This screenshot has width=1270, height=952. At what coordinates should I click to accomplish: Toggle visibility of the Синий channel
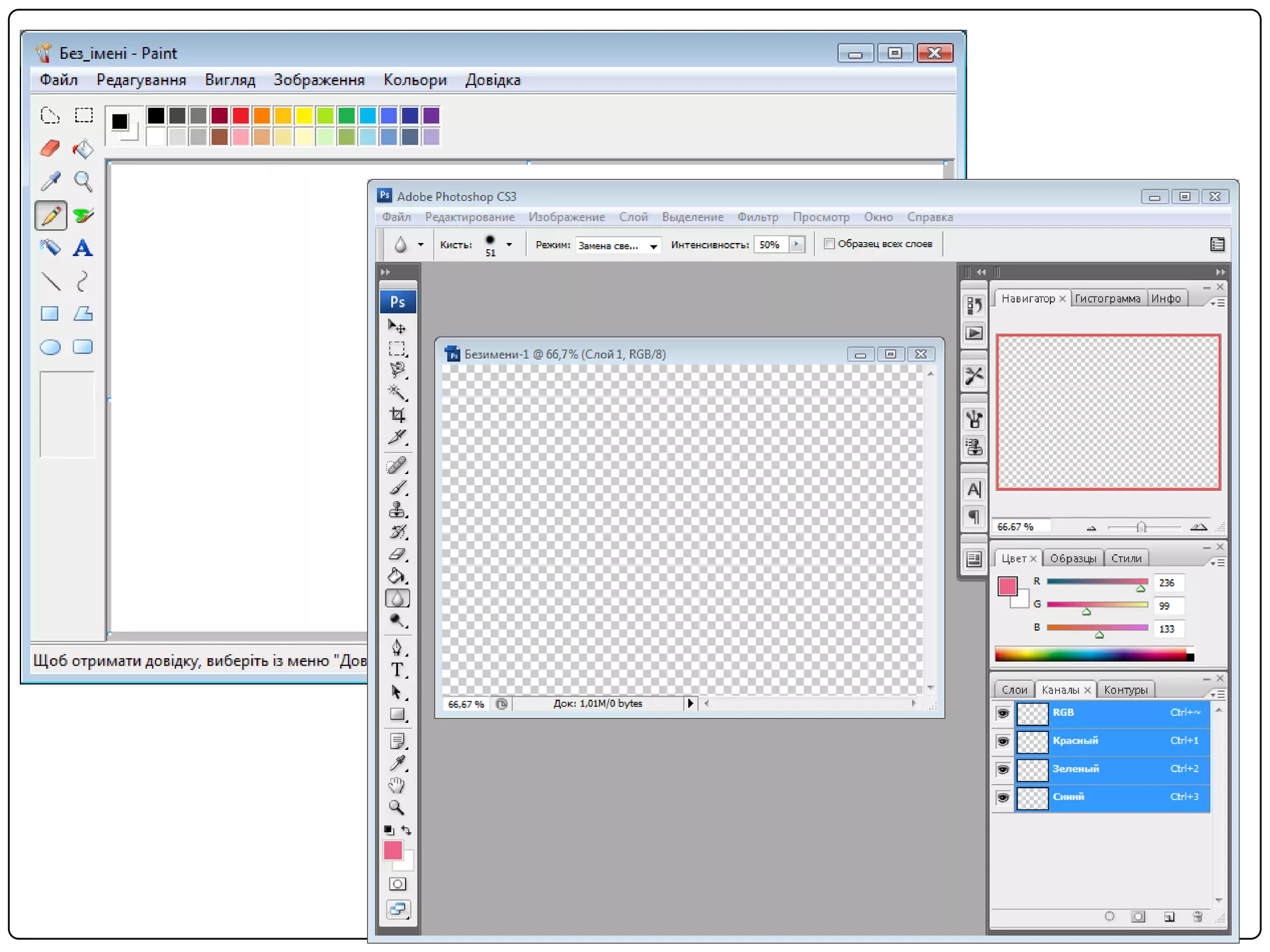(x=1003, y=798)
